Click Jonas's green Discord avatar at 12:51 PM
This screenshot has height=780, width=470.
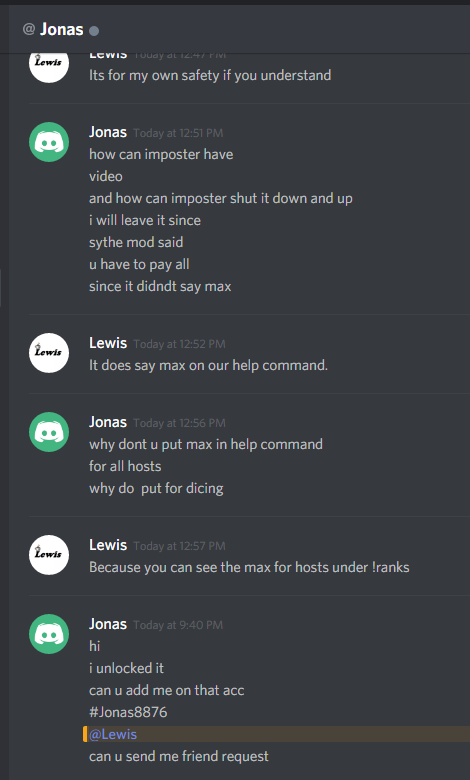(x=49, y=142)
